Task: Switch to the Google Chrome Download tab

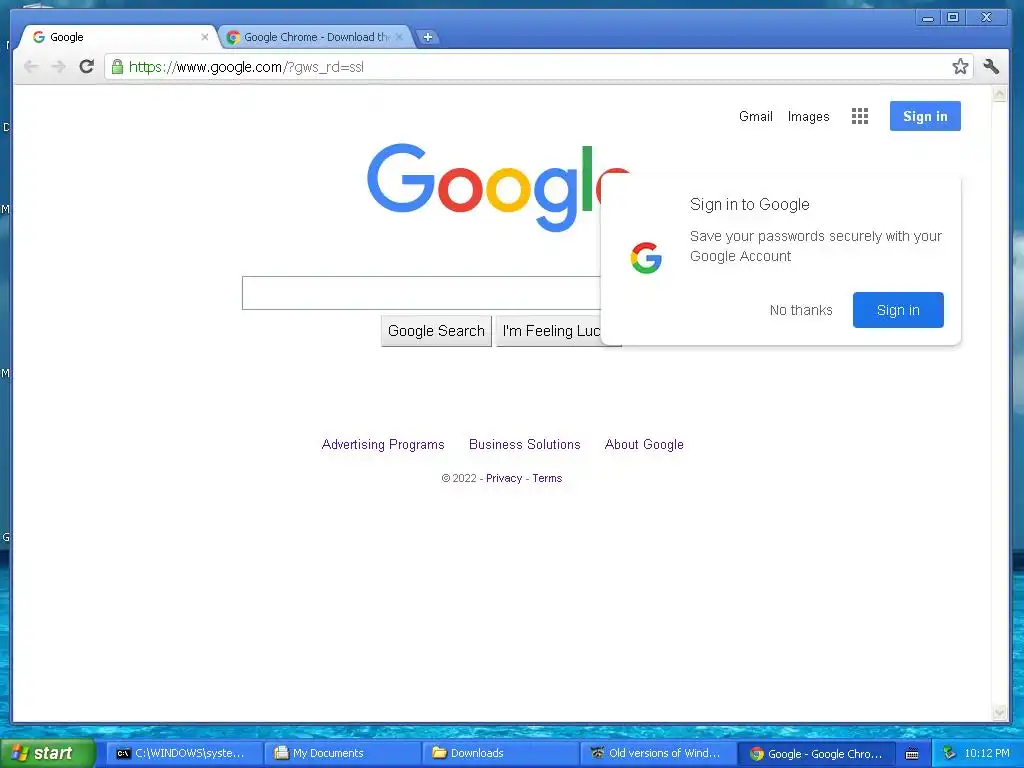Action: (316, 37)
